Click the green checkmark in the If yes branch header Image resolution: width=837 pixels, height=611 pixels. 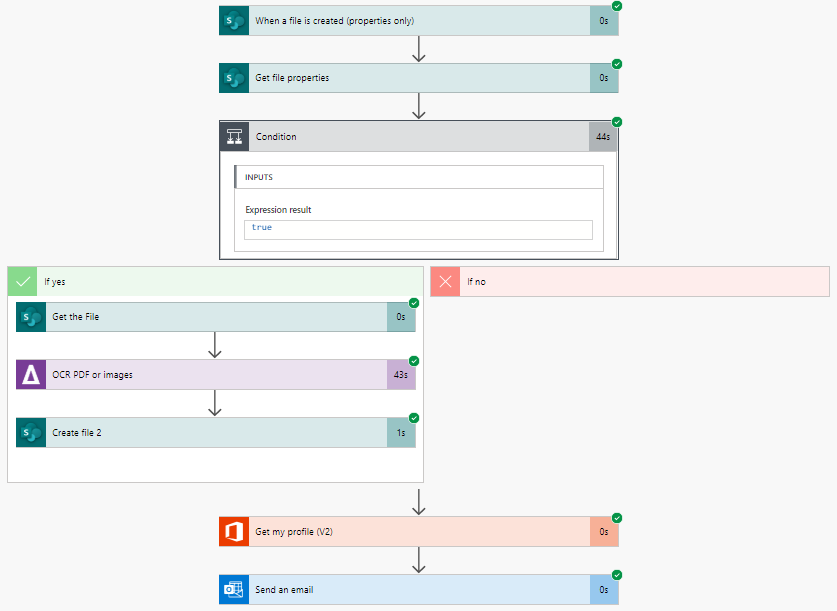click(x=22, y=281)
